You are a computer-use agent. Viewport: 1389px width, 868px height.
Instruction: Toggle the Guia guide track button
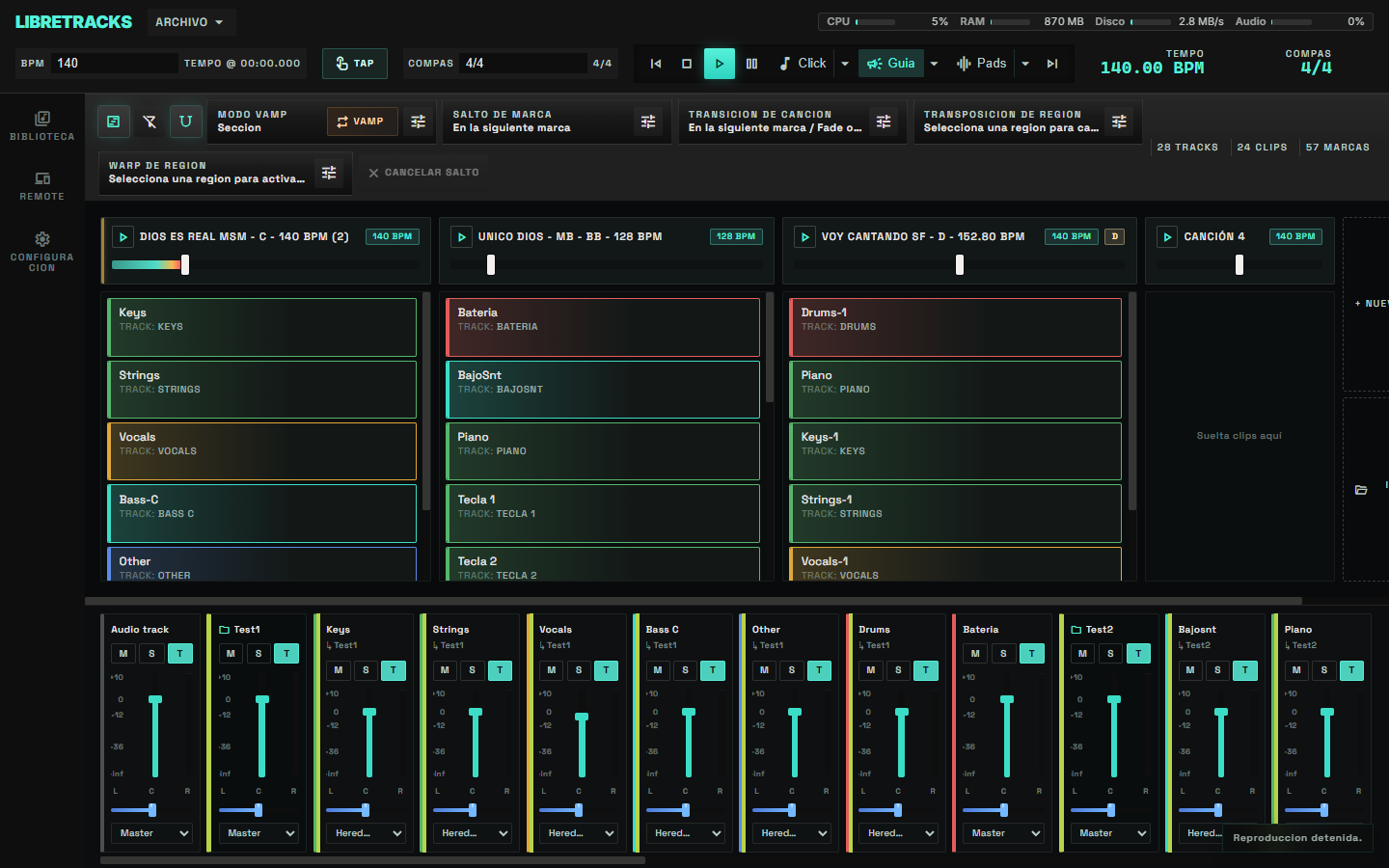tap(891, 64)
